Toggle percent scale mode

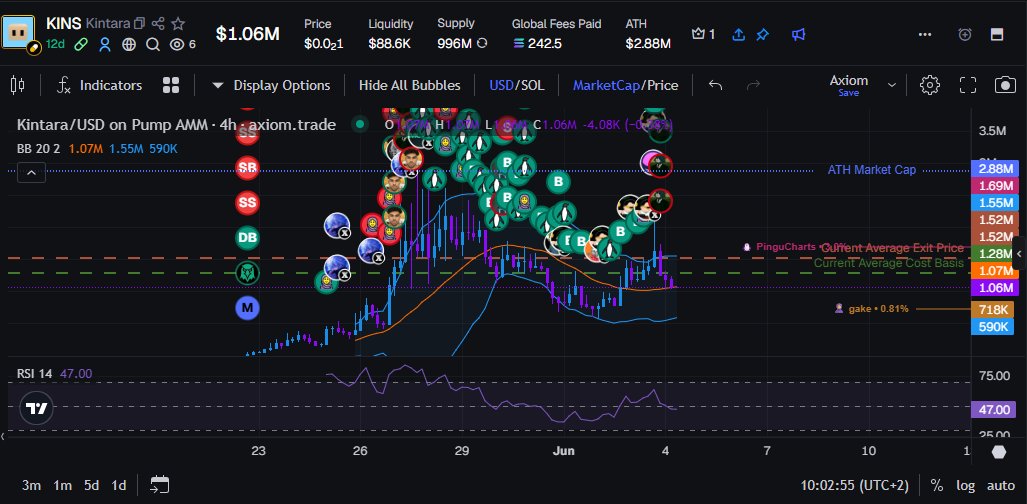(937, 486)
